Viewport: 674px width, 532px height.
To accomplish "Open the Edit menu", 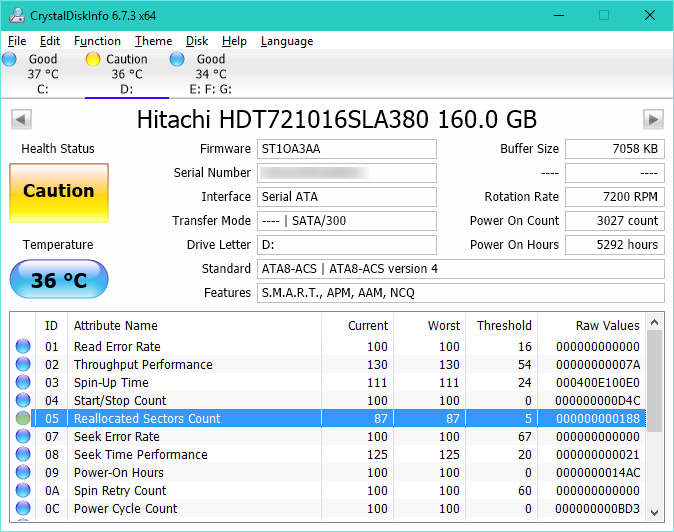I will coord(50,41).
